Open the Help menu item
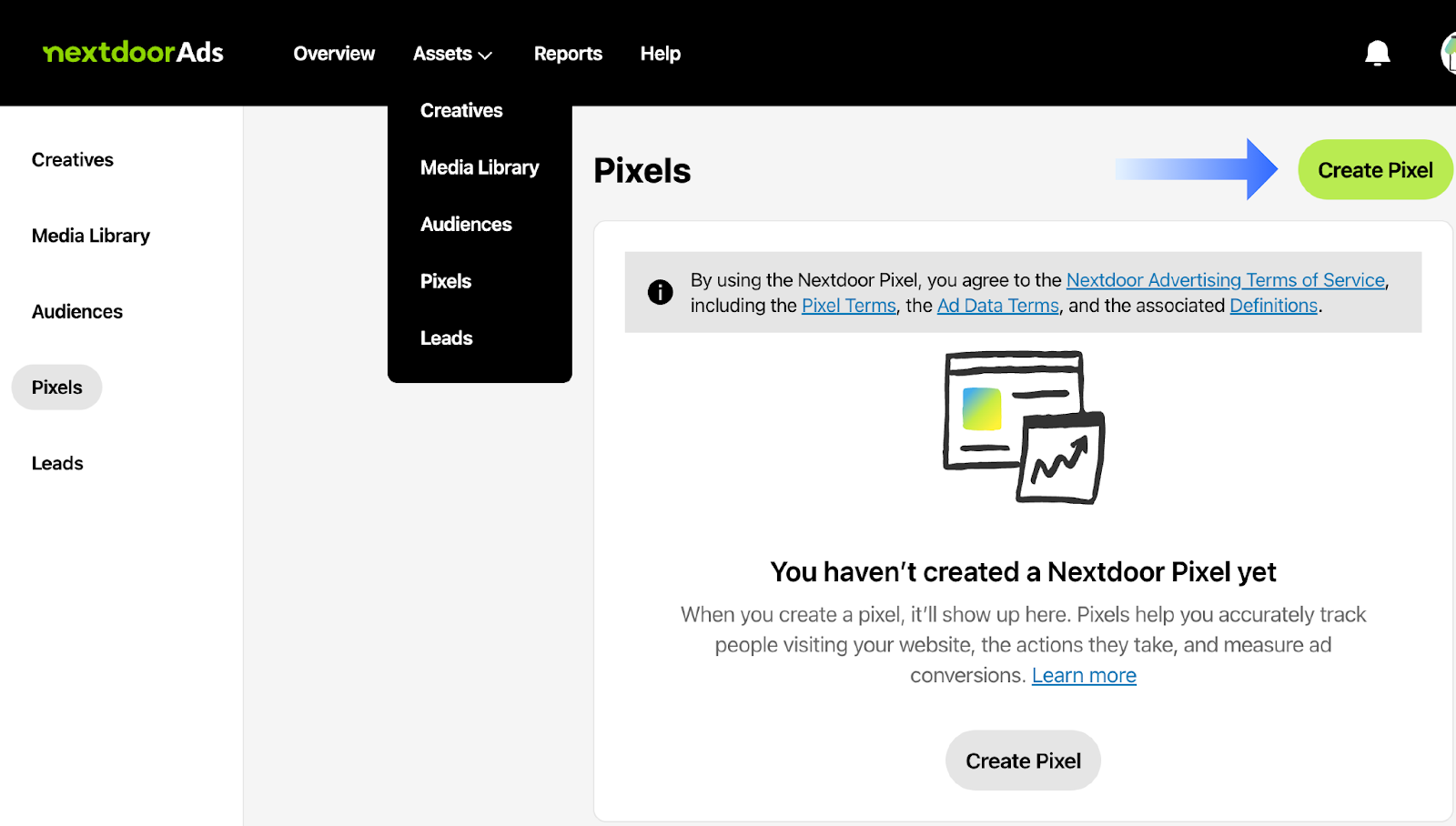Image resolution: width=1456 pixels, height=826 pixels. click(x=660, y=54)
